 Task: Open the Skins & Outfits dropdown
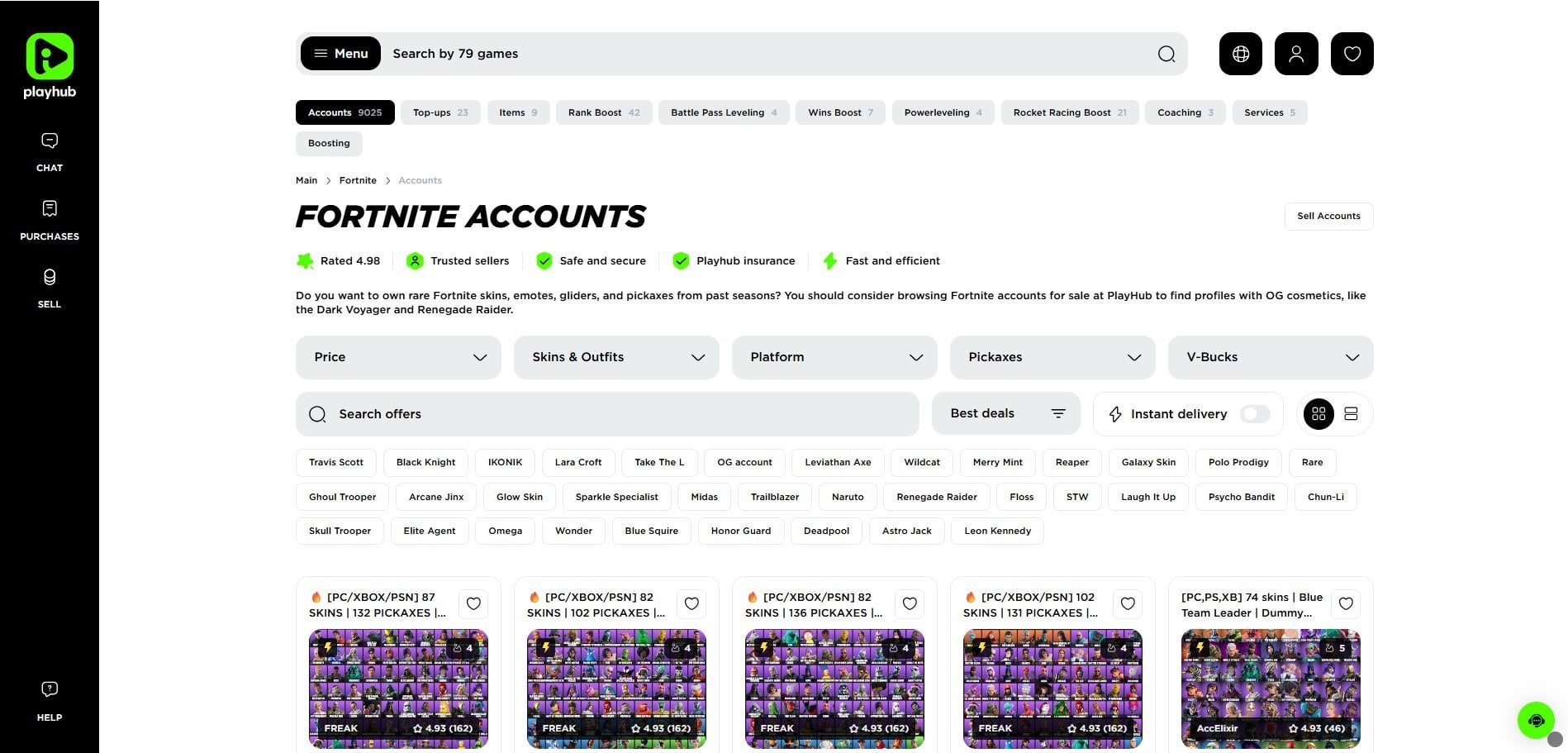616,357
